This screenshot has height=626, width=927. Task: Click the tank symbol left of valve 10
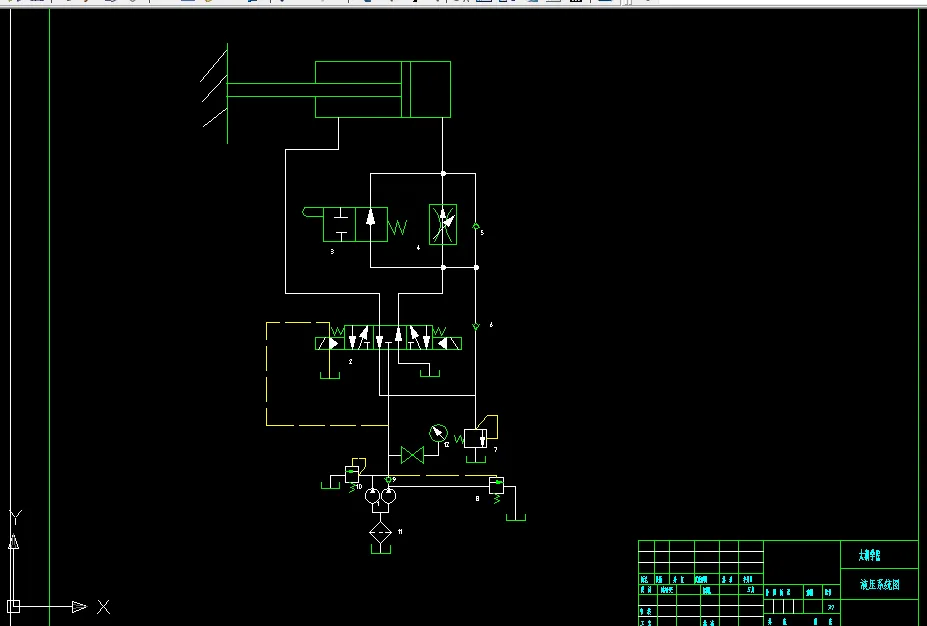coord(330,485)
